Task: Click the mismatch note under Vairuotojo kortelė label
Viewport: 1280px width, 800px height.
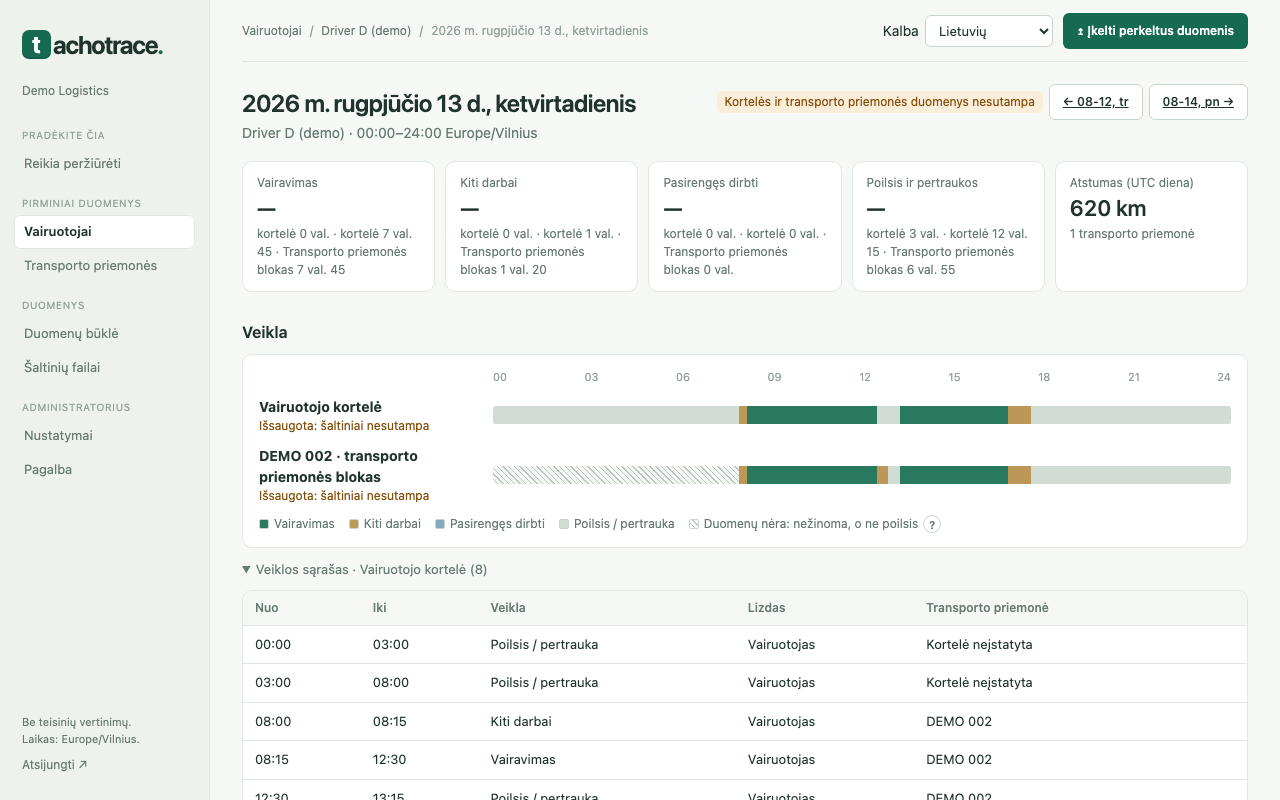Action: (344, 426)
